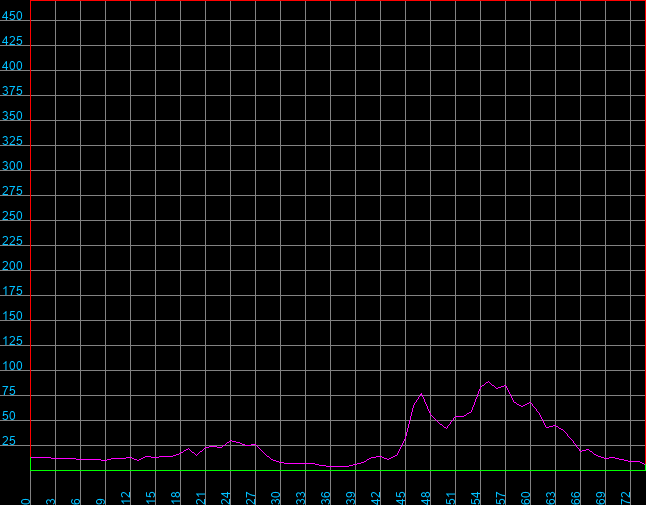Viewport: 646px width, 505px height.
Task: Click the "275" vertical axis value
Action: tap(12, 191)
